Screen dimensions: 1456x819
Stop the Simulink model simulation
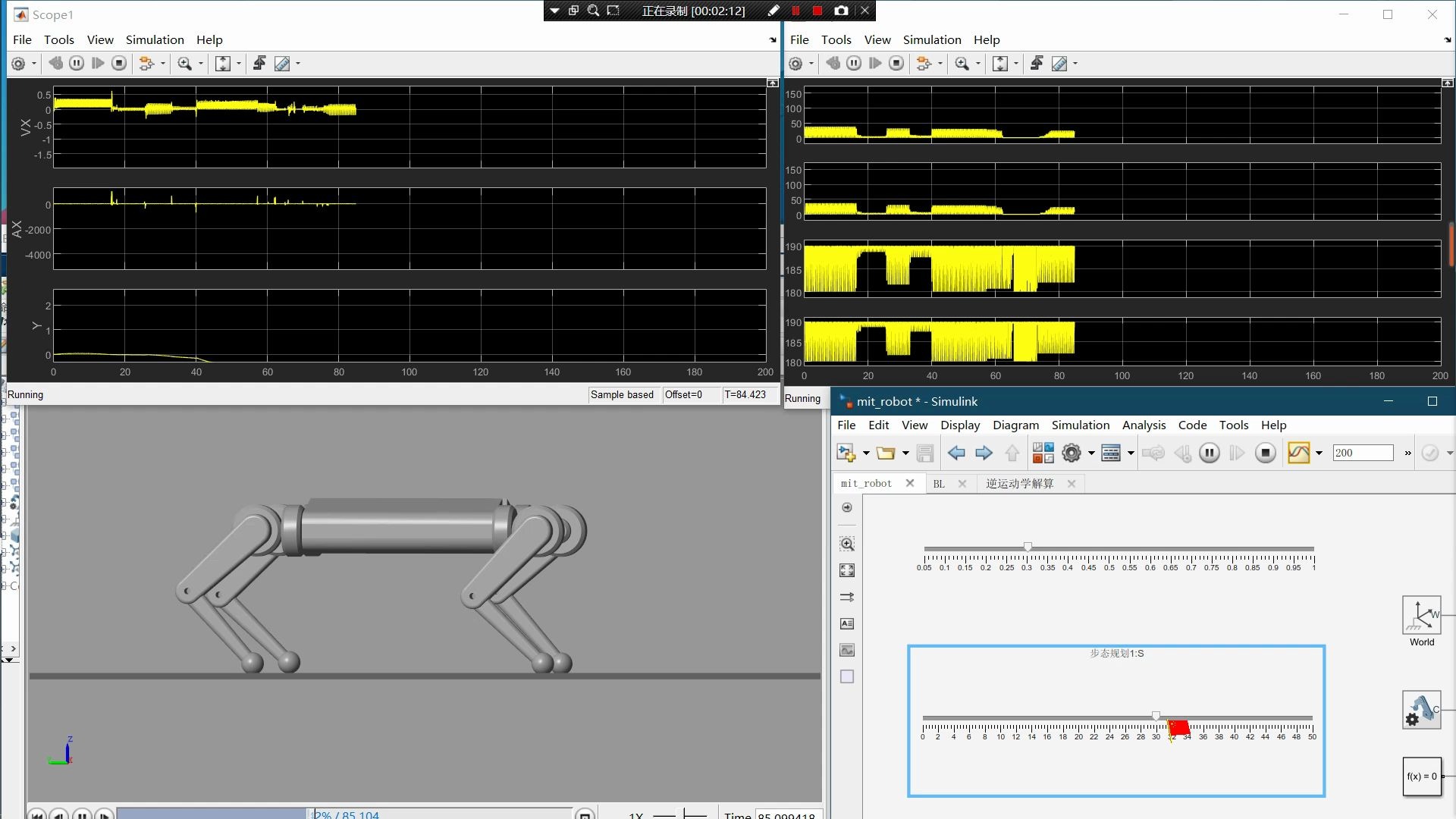click(1265, 453)
